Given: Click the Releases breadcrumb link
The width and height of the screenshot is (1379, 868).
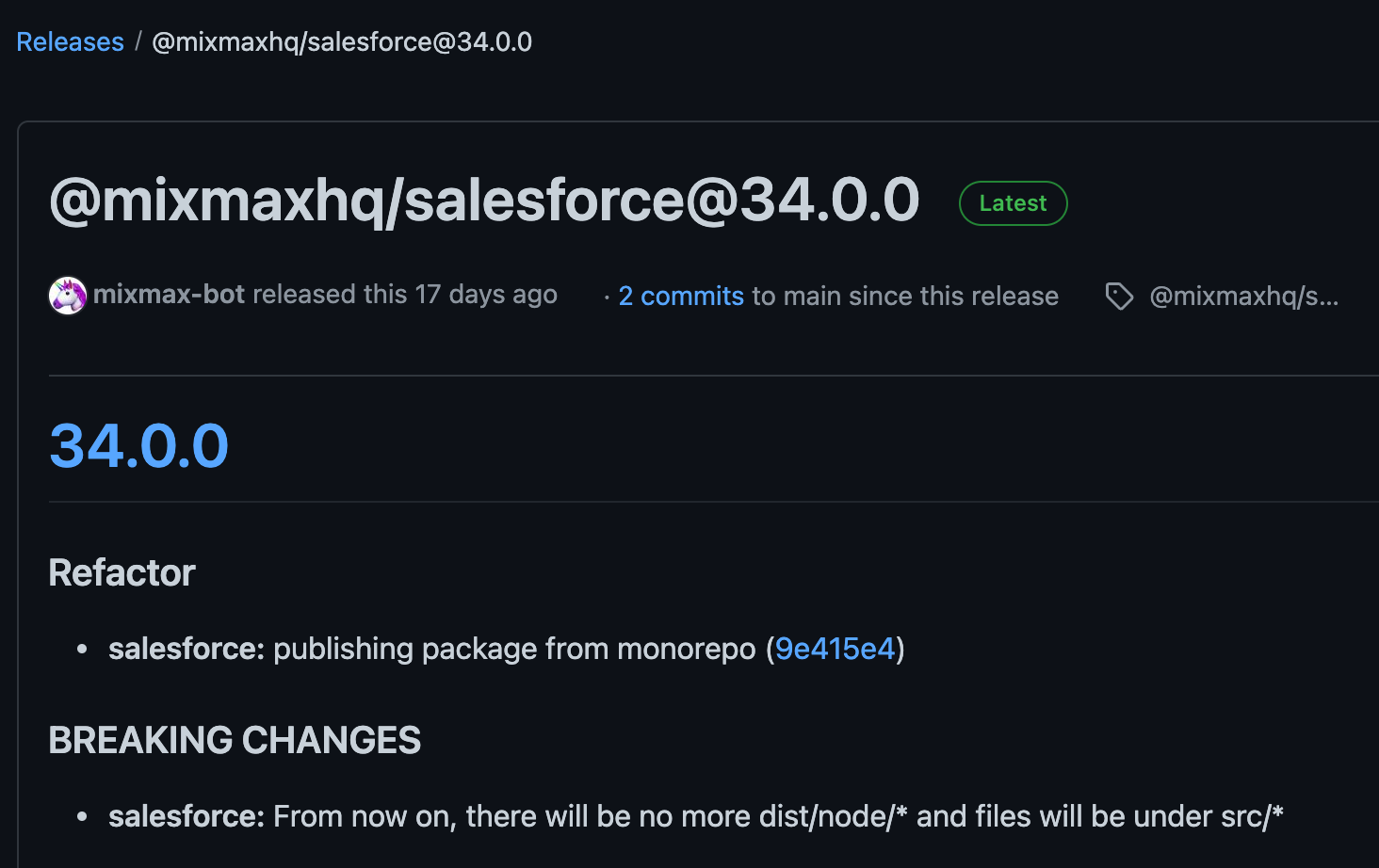Looking at the screenshot, I should click(x=70, y=42).
